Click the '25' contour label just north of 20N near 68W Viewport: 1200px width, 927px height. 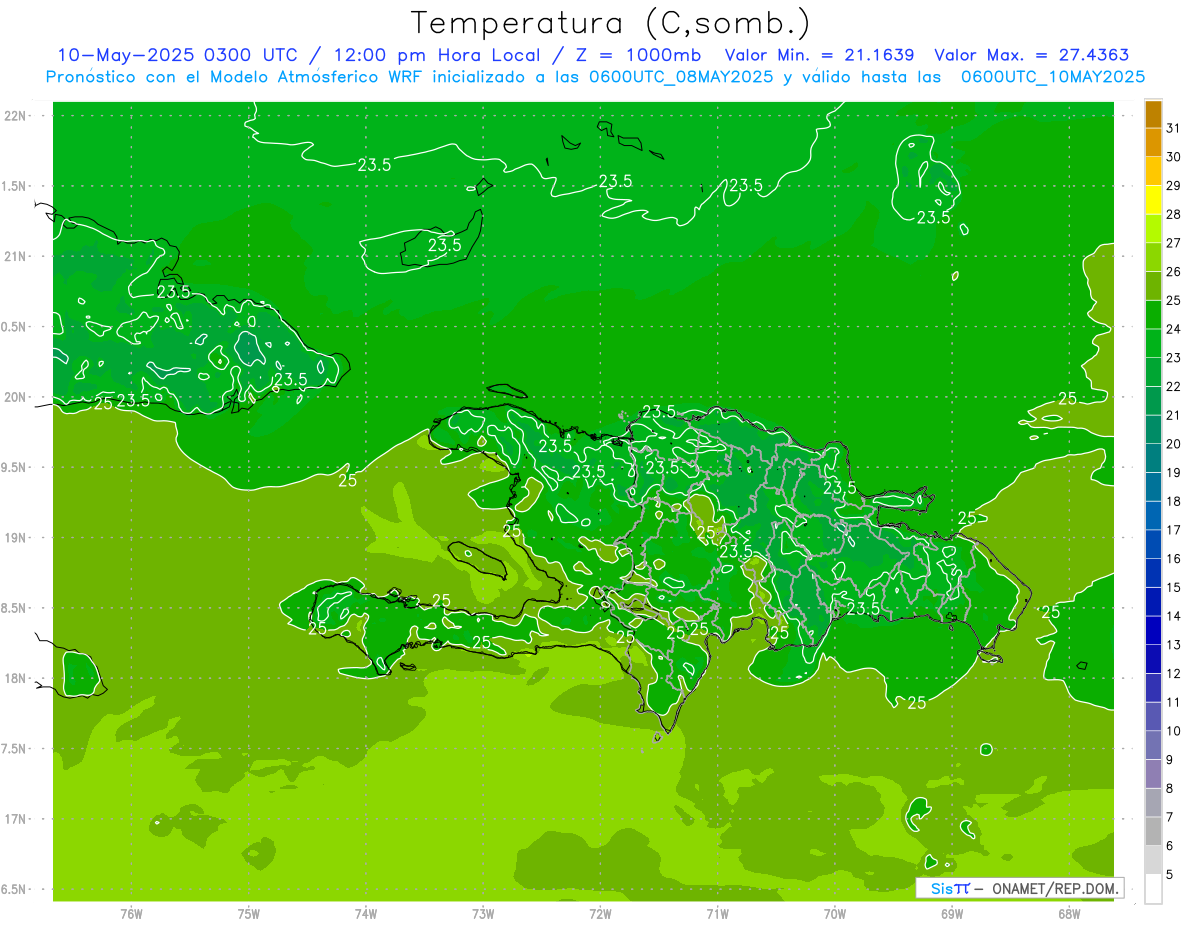tap(1068, 398)
